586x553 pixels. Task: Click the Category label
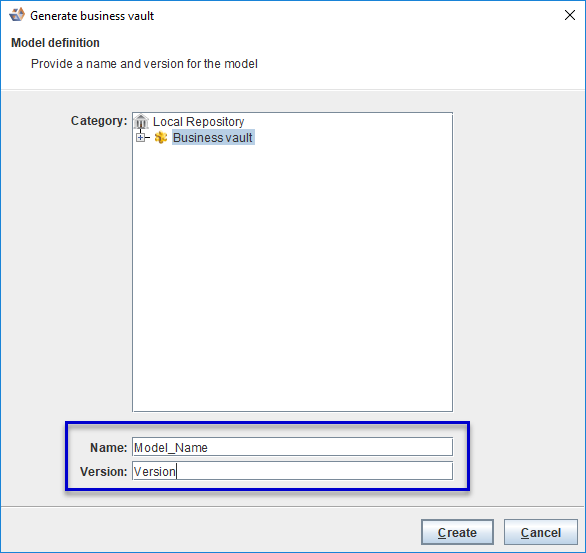click(99, 121)
